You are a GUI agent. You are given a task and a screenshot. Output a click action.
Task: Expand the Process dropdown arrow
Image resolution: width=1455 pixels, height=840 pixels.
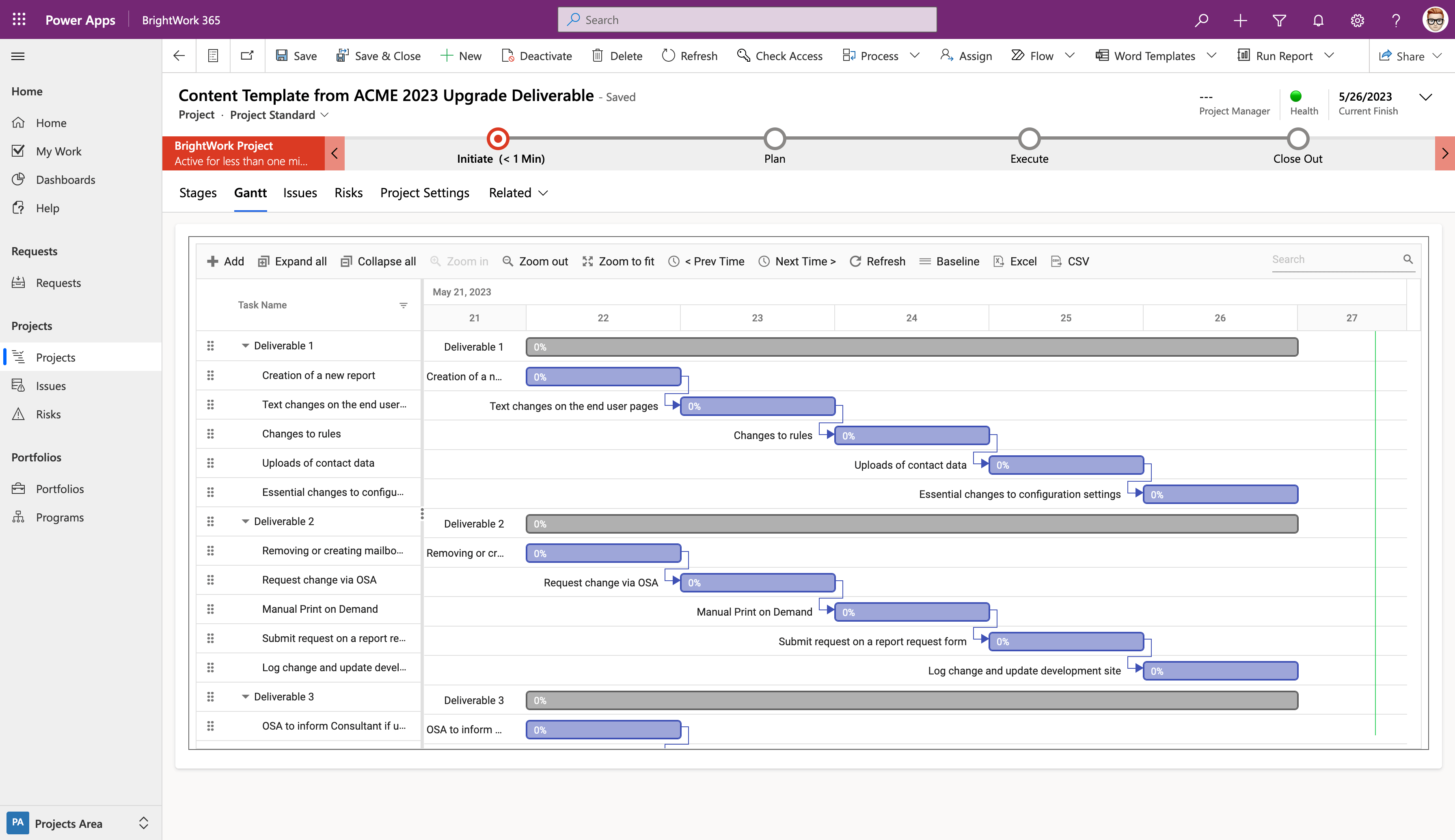915,55
